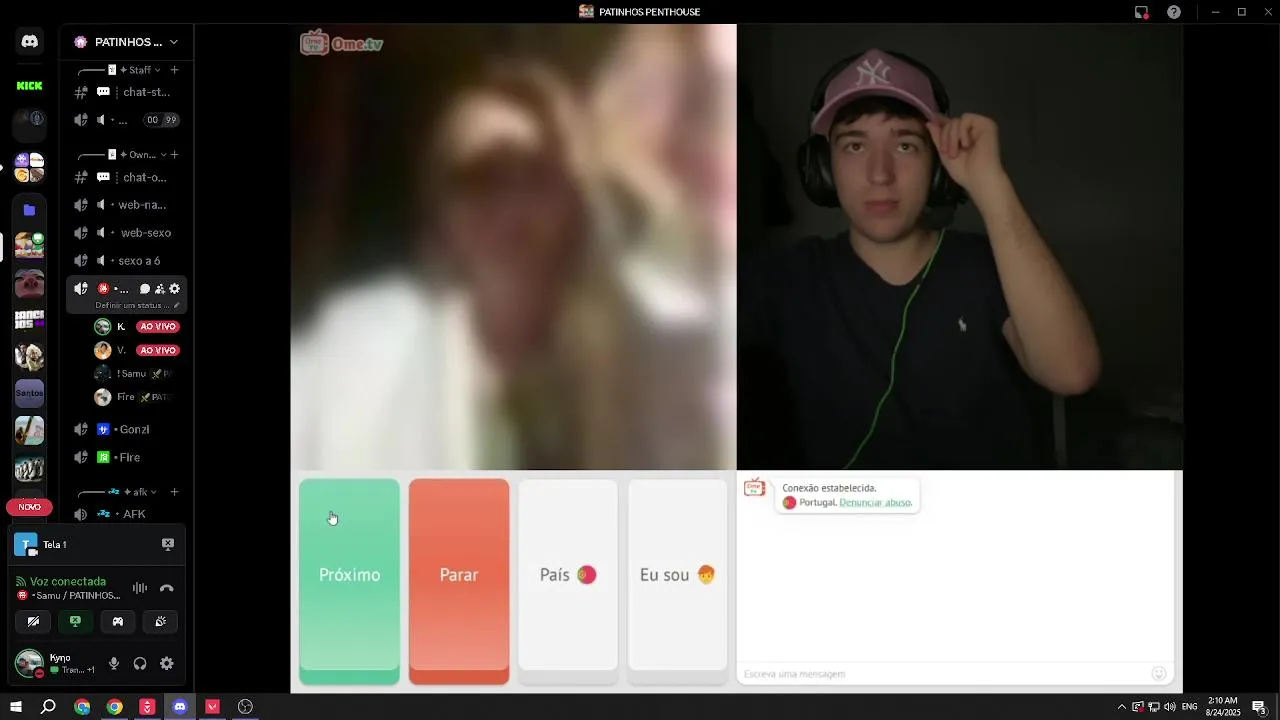Mute microphone in the user panel
Image resolution: width=1280 pixels, height=720 pixels.
(x=114, y=663)
